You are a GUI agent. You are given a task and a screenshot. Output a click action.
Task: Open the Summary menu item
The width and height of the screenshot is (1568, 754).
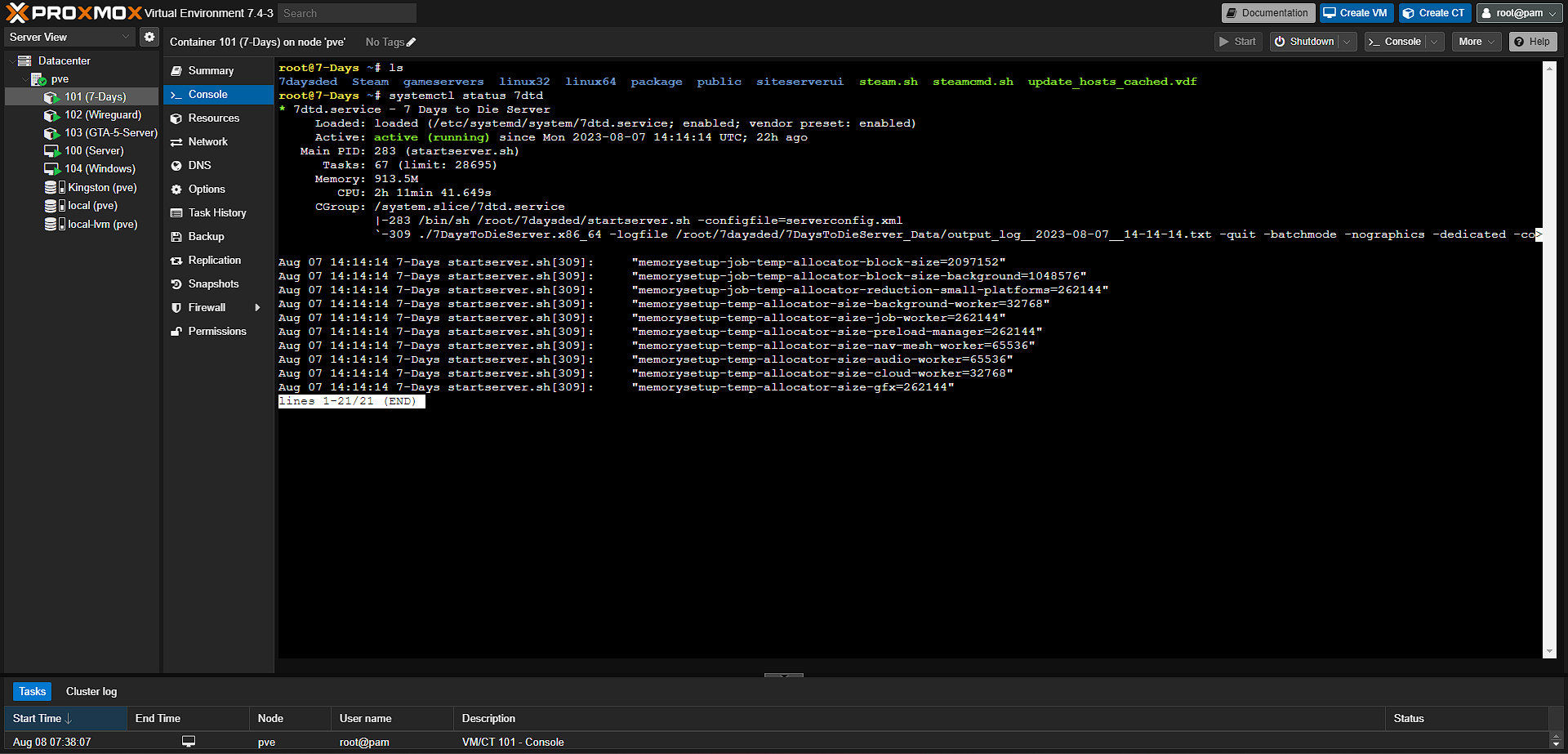tap(218, 71)
